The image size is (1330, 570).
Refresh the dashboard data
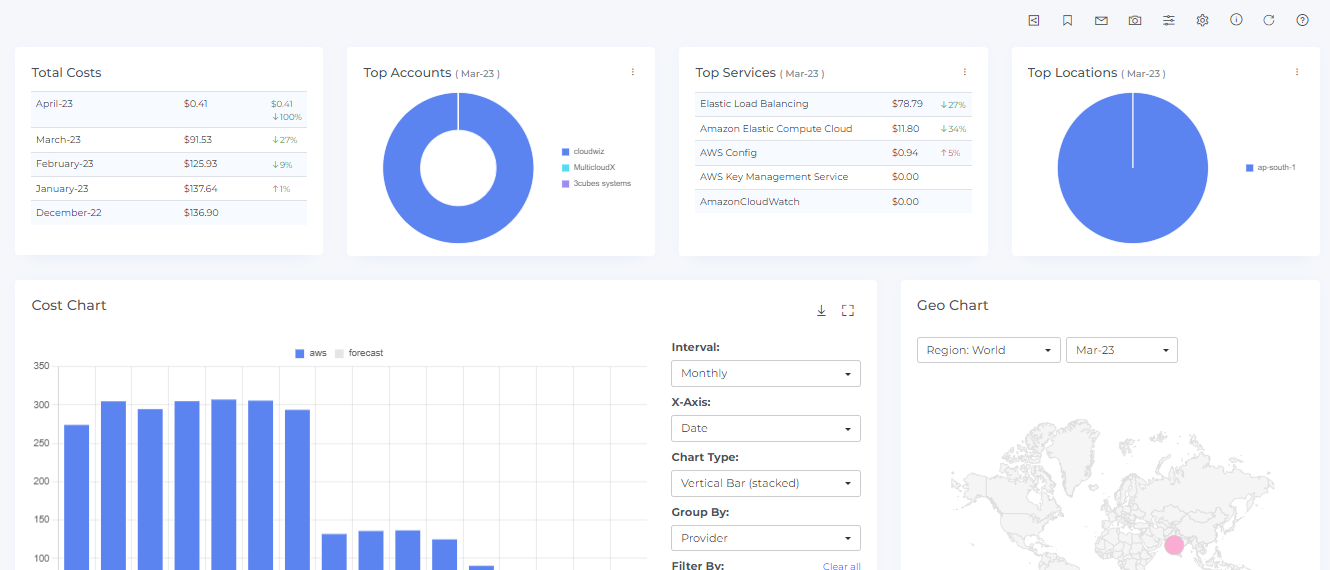(x=1269, y=20)
